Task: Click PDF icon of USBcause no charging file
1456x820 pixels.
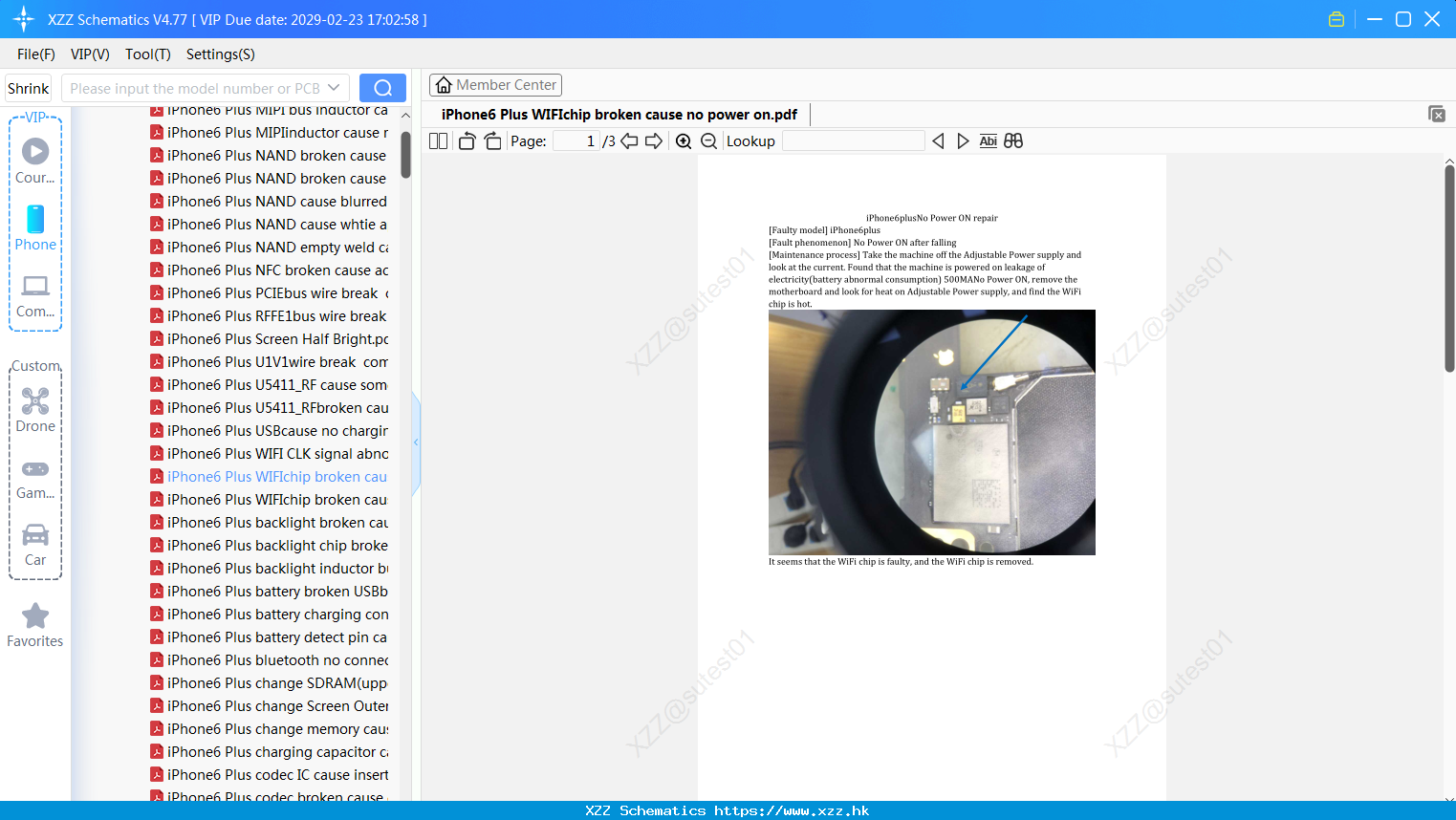Action: pos(157,431)
